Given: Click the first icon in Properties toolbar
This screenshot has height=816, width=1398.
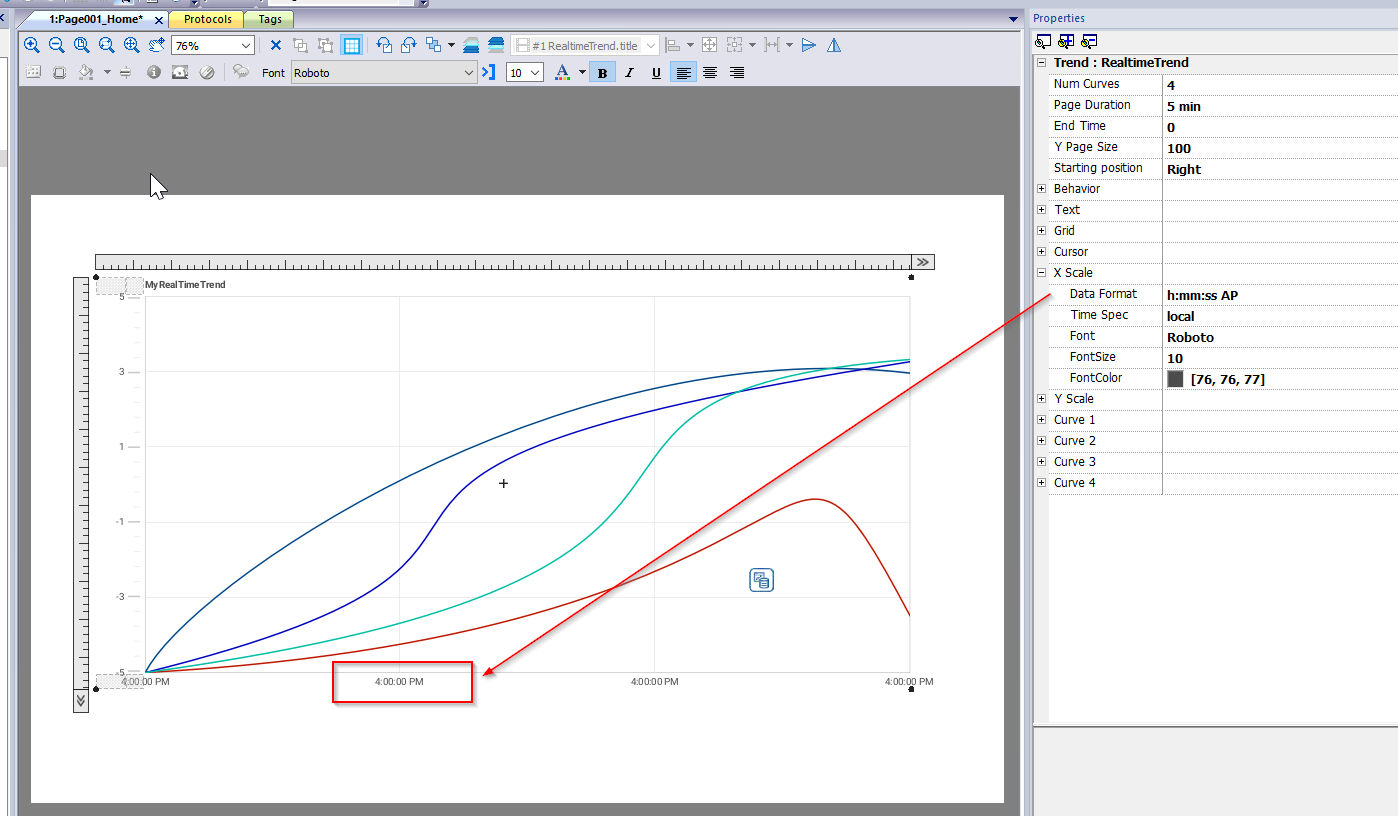Looking at the screenshot, I should pyautogui.click(x=1043, y=41).
